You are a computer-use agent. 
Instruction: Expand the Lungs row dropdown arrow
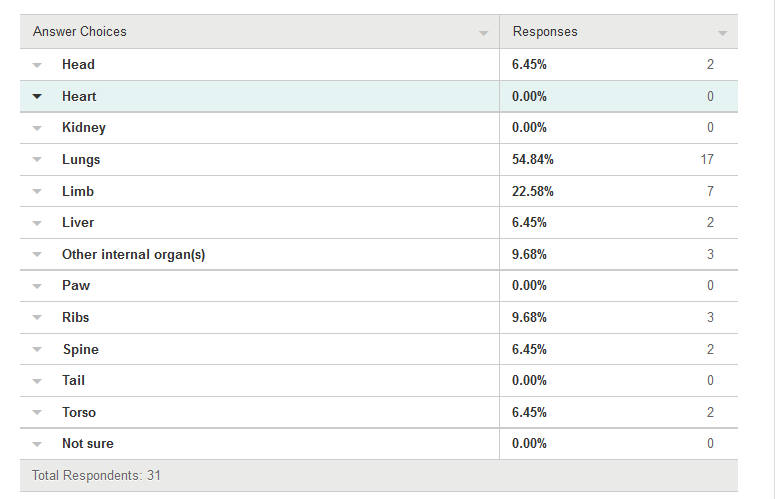tap(37, 160)
